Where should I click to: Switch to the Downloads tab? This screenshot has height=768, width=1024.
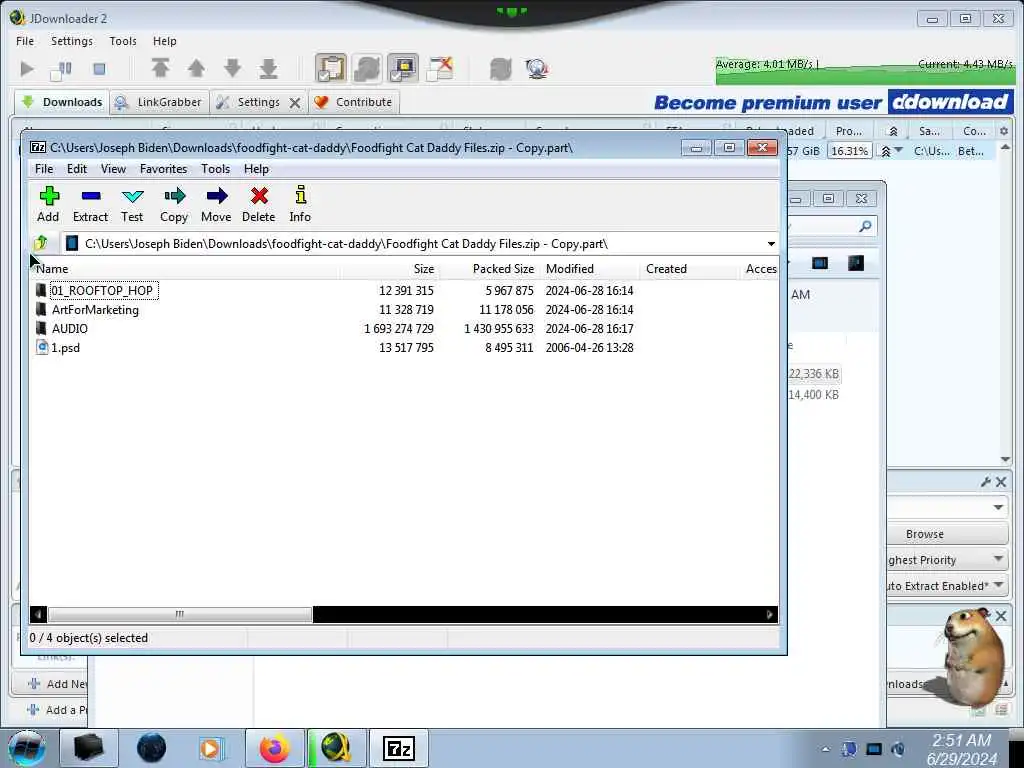62,102
